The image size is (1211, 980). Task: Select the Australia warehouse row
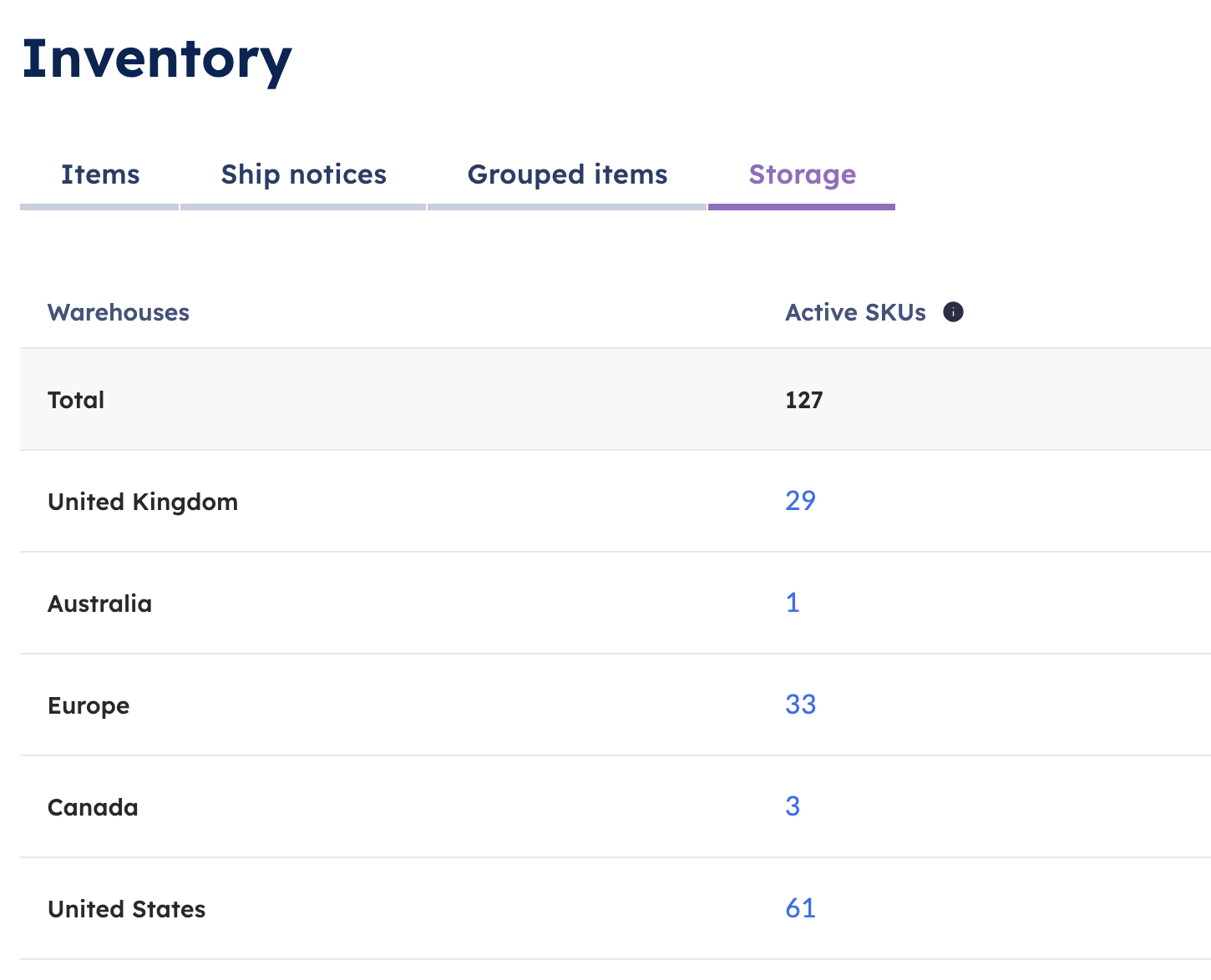[x=616, y=603]
